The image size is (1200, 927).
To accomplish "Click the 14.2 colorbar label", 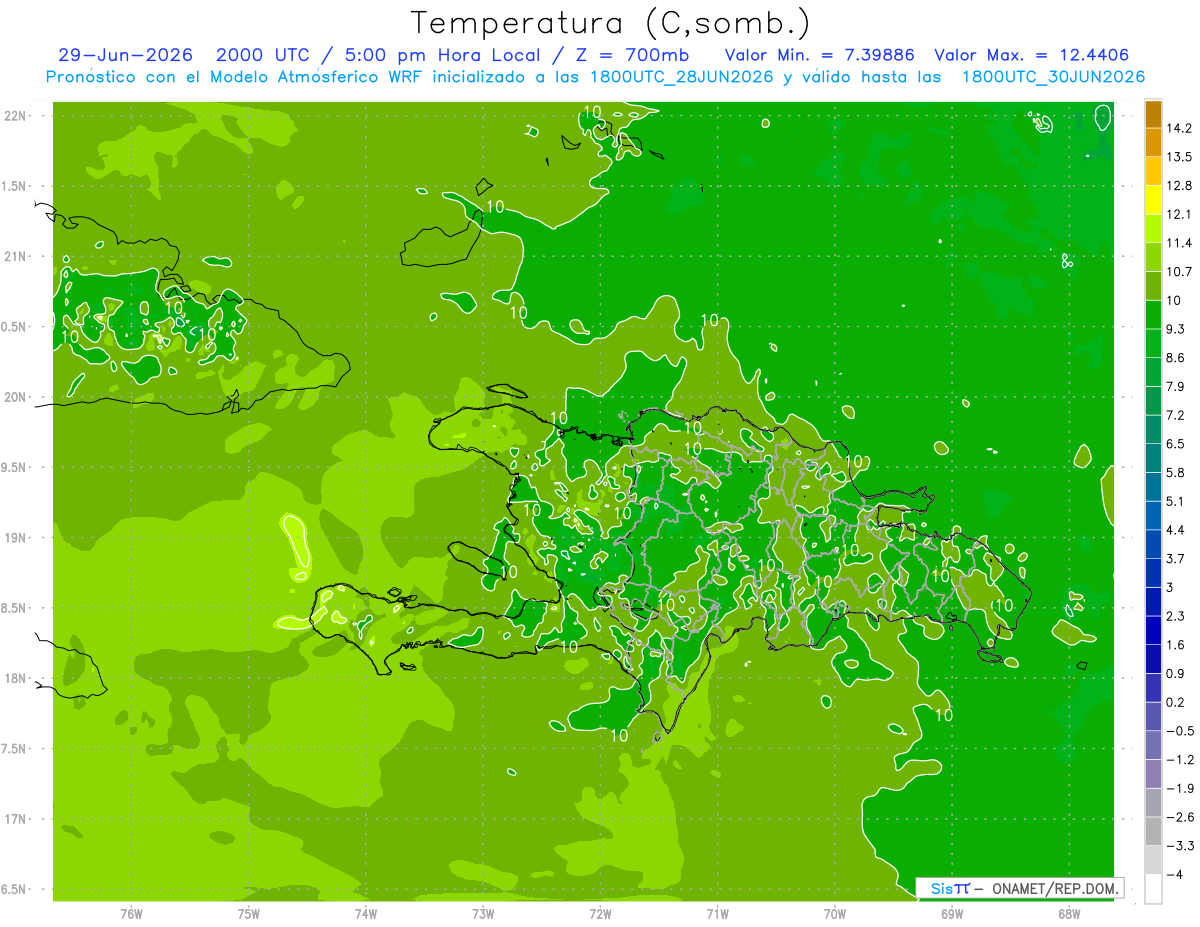I will [x=1179, y=128].
